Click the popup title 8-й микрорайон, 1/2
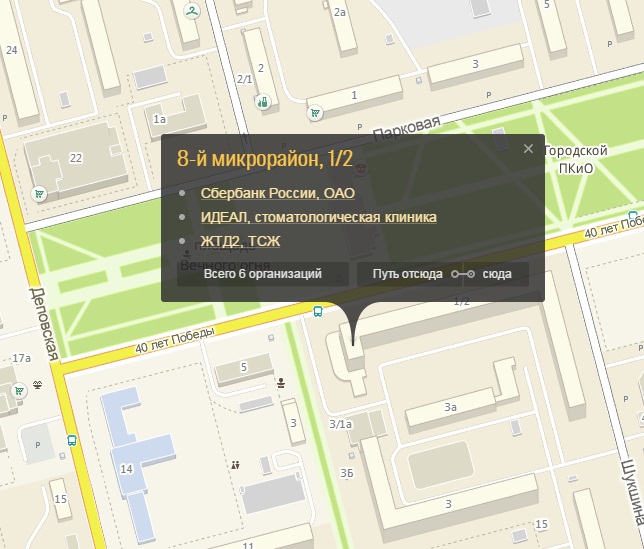Viewport: 644px width, 549px height. click(265, 158)
